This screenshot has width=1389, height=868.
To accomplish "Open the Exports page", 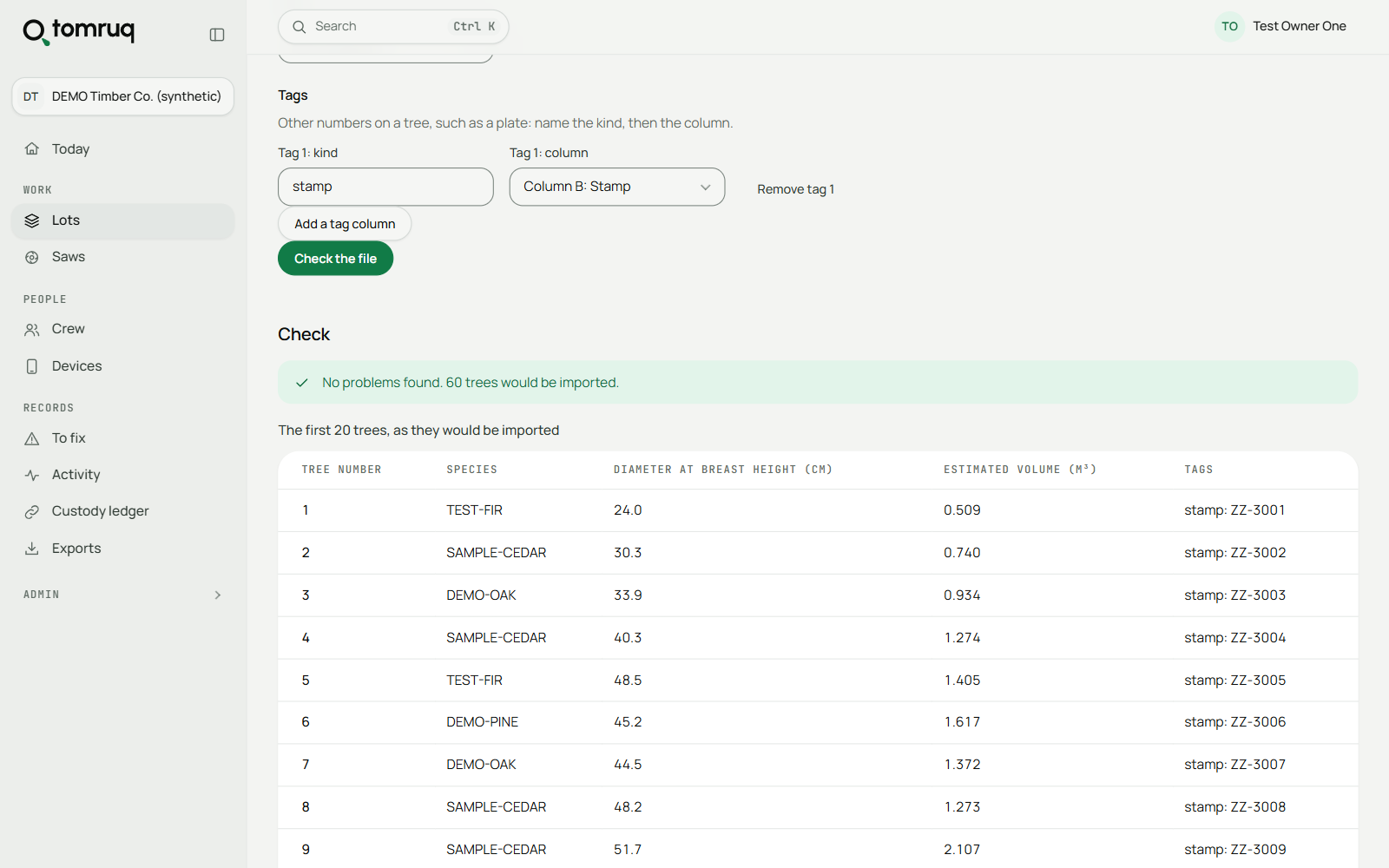I will pyautogui.click(x=122, y=549).
